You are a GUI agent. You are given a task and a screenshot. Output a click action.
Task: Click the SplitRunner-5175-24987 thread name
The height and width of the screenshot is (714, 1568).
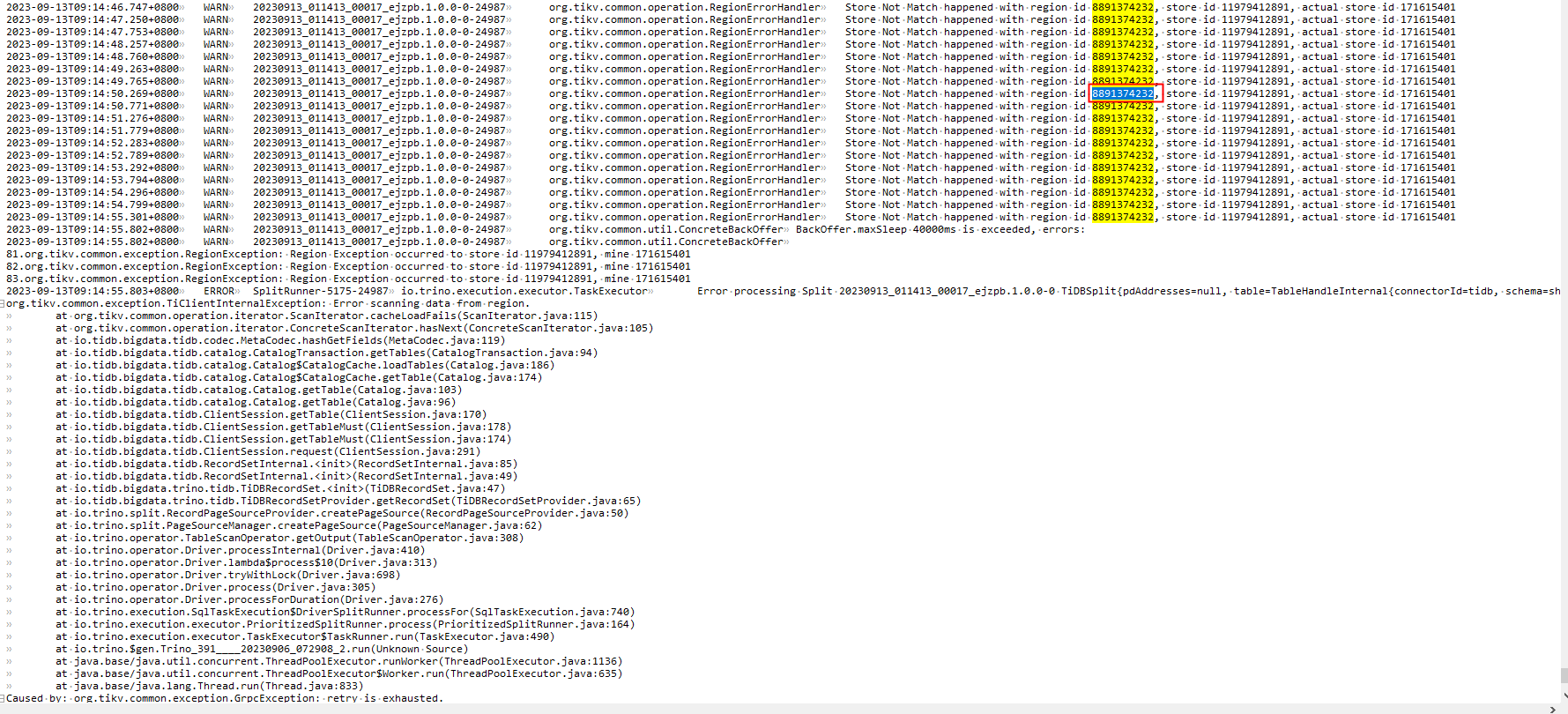pos(320,291)
